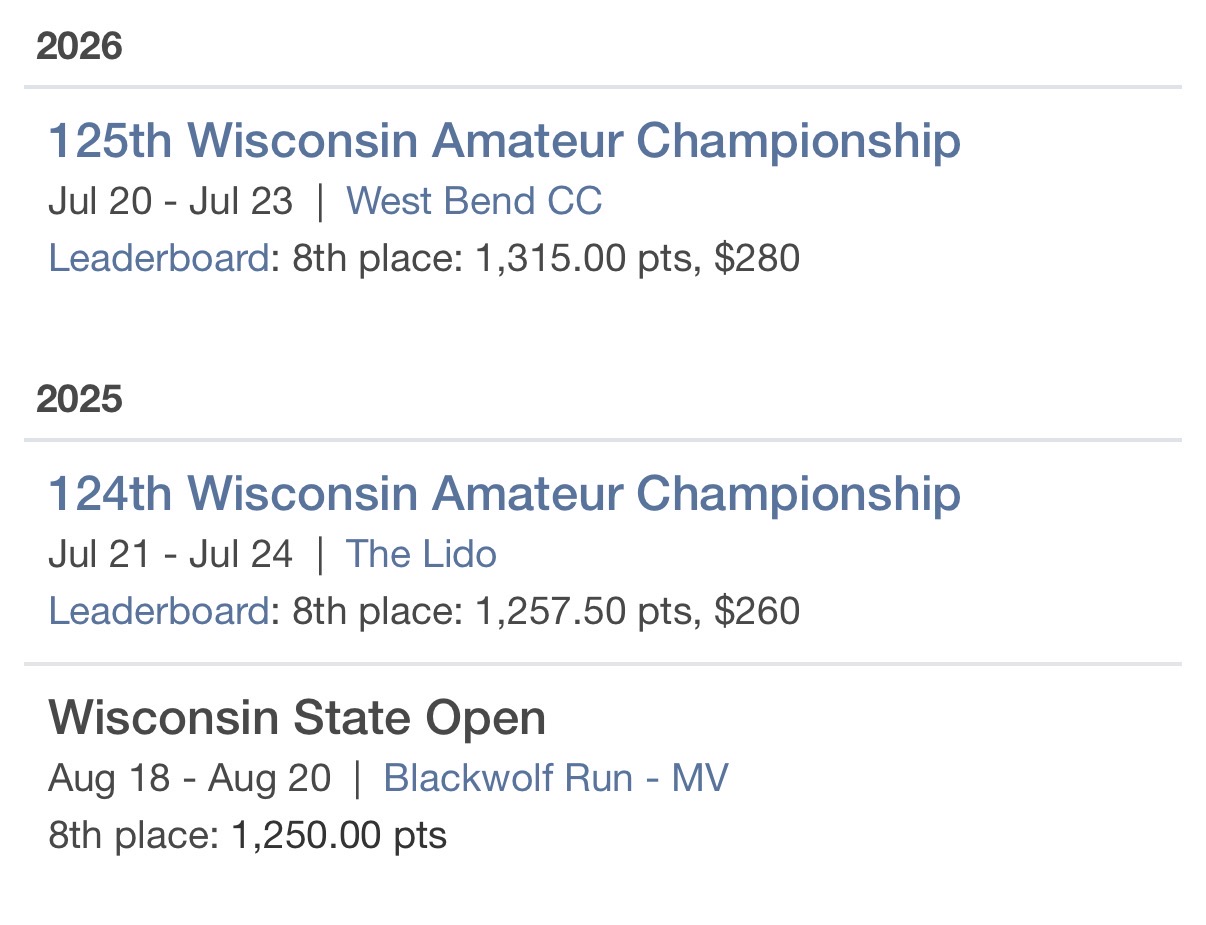
Task: Open the 124th Wisconsin Amateur Championship link
Action: (x=504, y=494)
